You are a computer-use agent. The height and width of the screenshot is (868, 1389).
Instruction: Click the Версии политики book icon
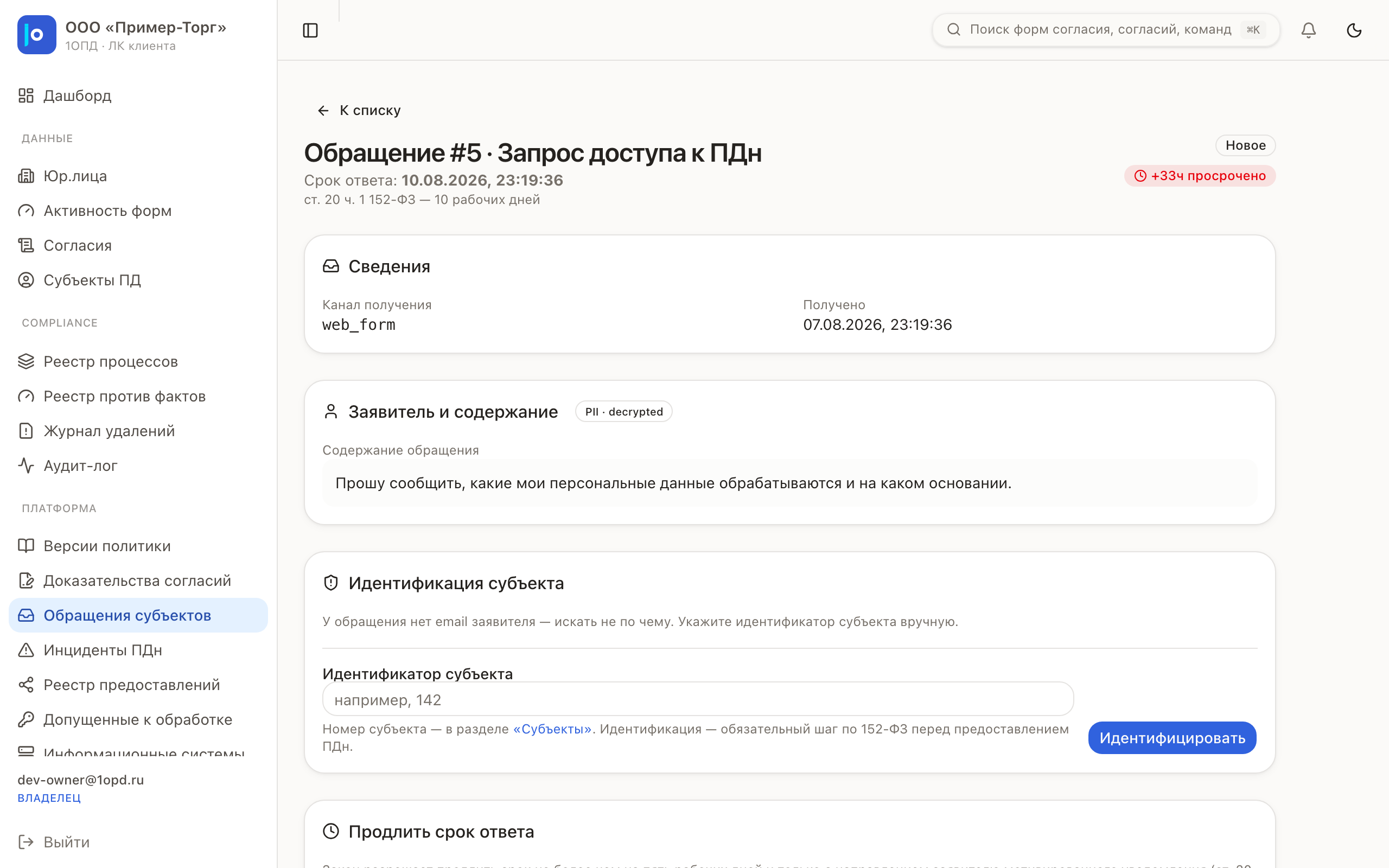pos(26,546)
